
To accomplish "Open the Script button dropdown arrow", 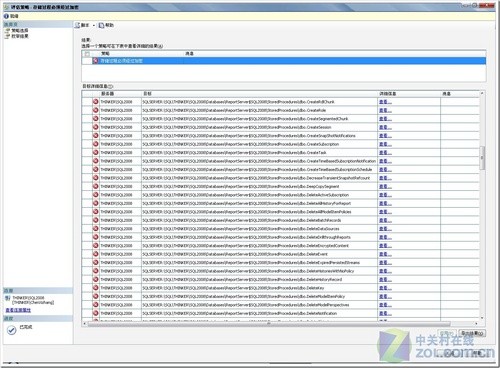I will click(94, 25).
